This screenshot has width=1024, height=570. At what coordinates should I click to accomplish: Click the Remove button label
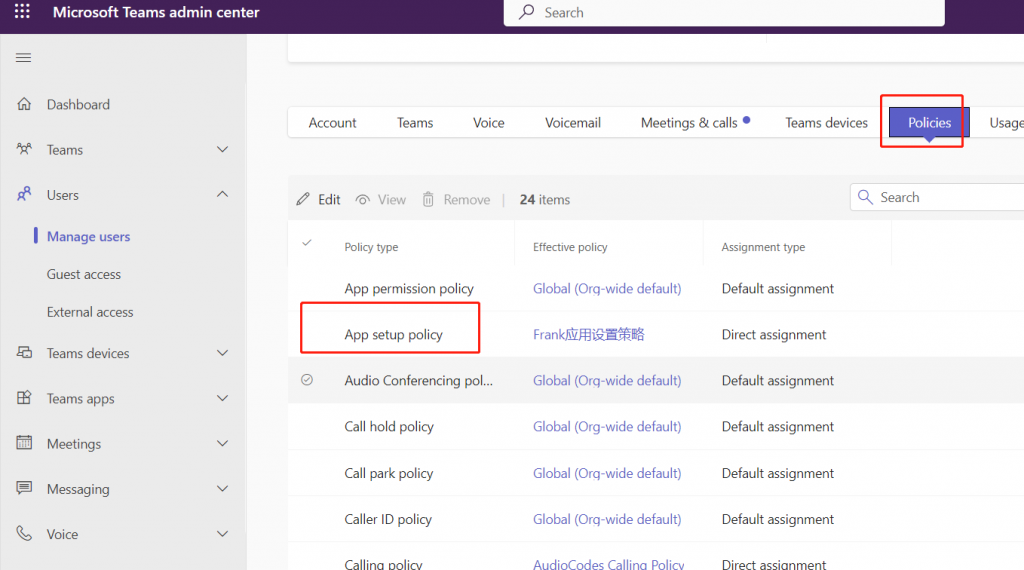pyautogui.click(x=467, y=200)
